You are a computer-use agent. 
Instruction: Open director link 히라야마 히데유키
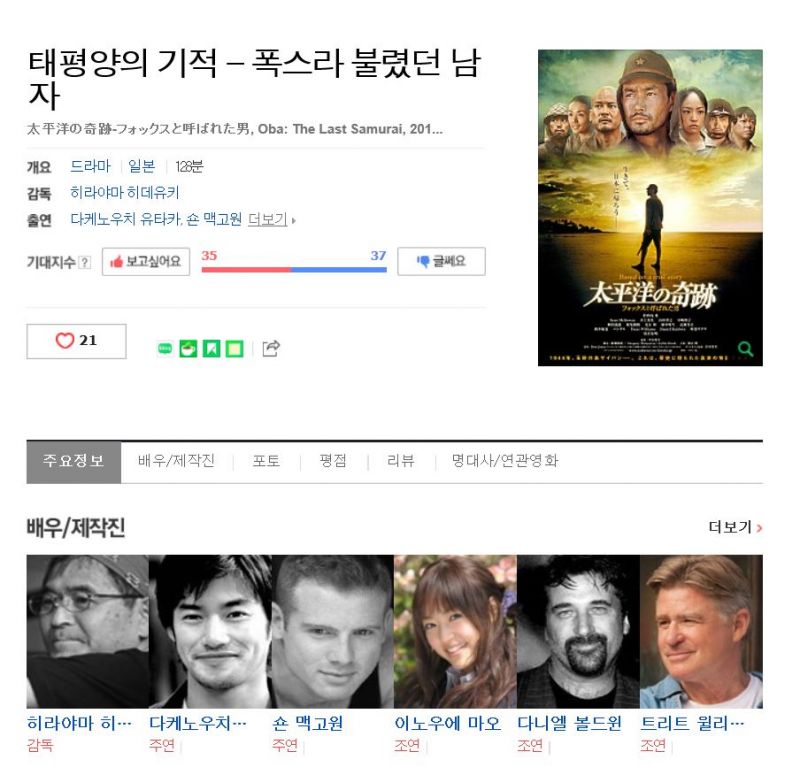(x=125, y=193)
